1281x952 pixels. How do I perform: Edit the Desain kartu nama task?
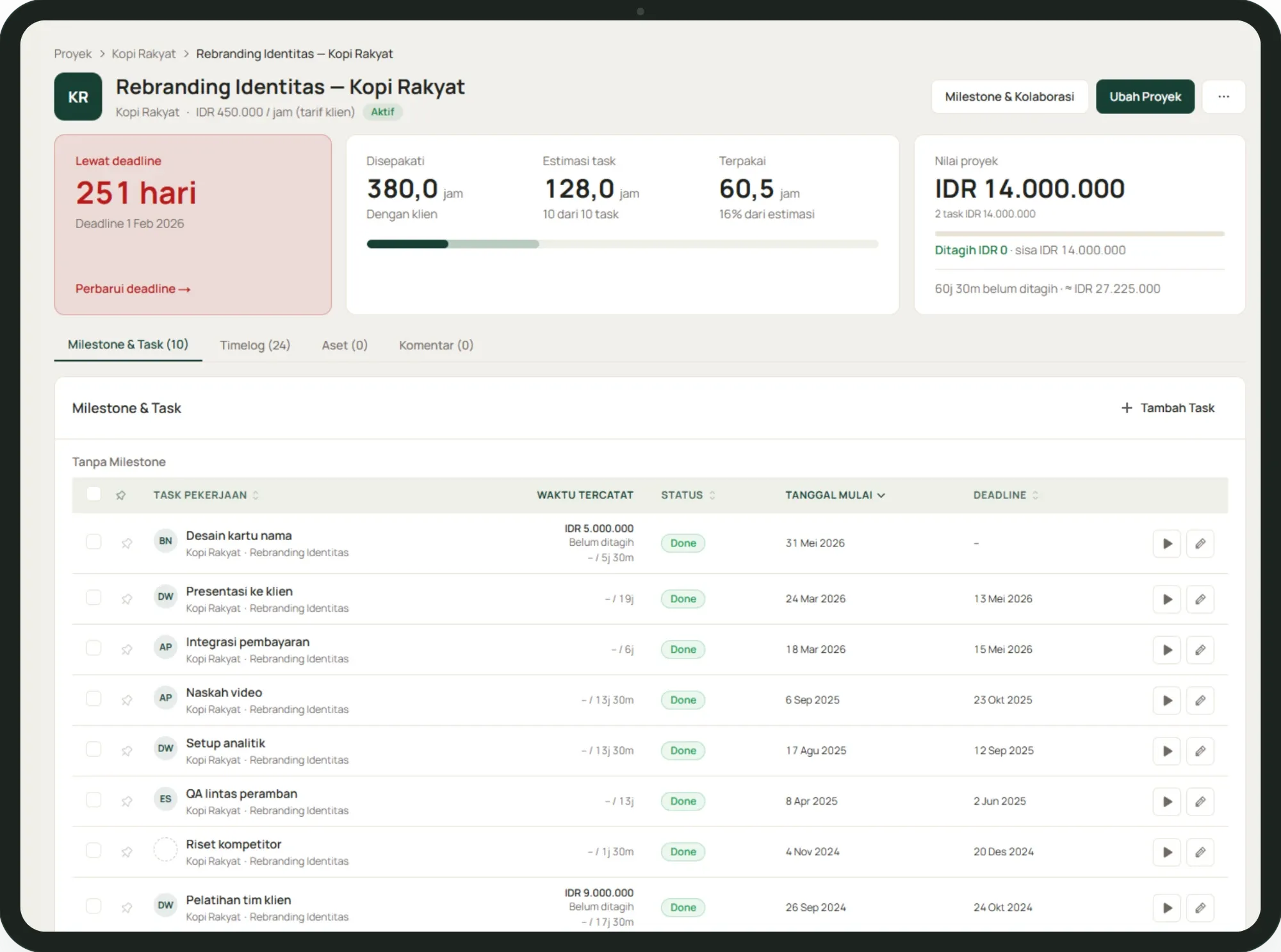[x=1200, y=543]
